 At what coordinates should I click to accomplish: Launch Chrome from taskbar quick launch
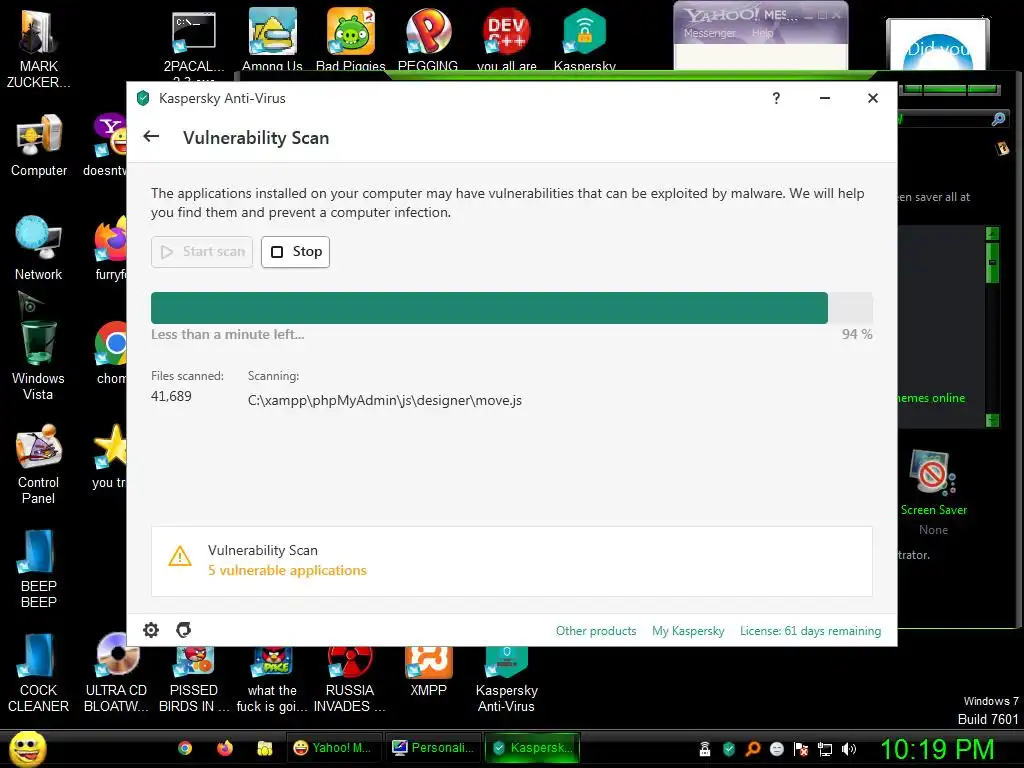coord(185,748)
